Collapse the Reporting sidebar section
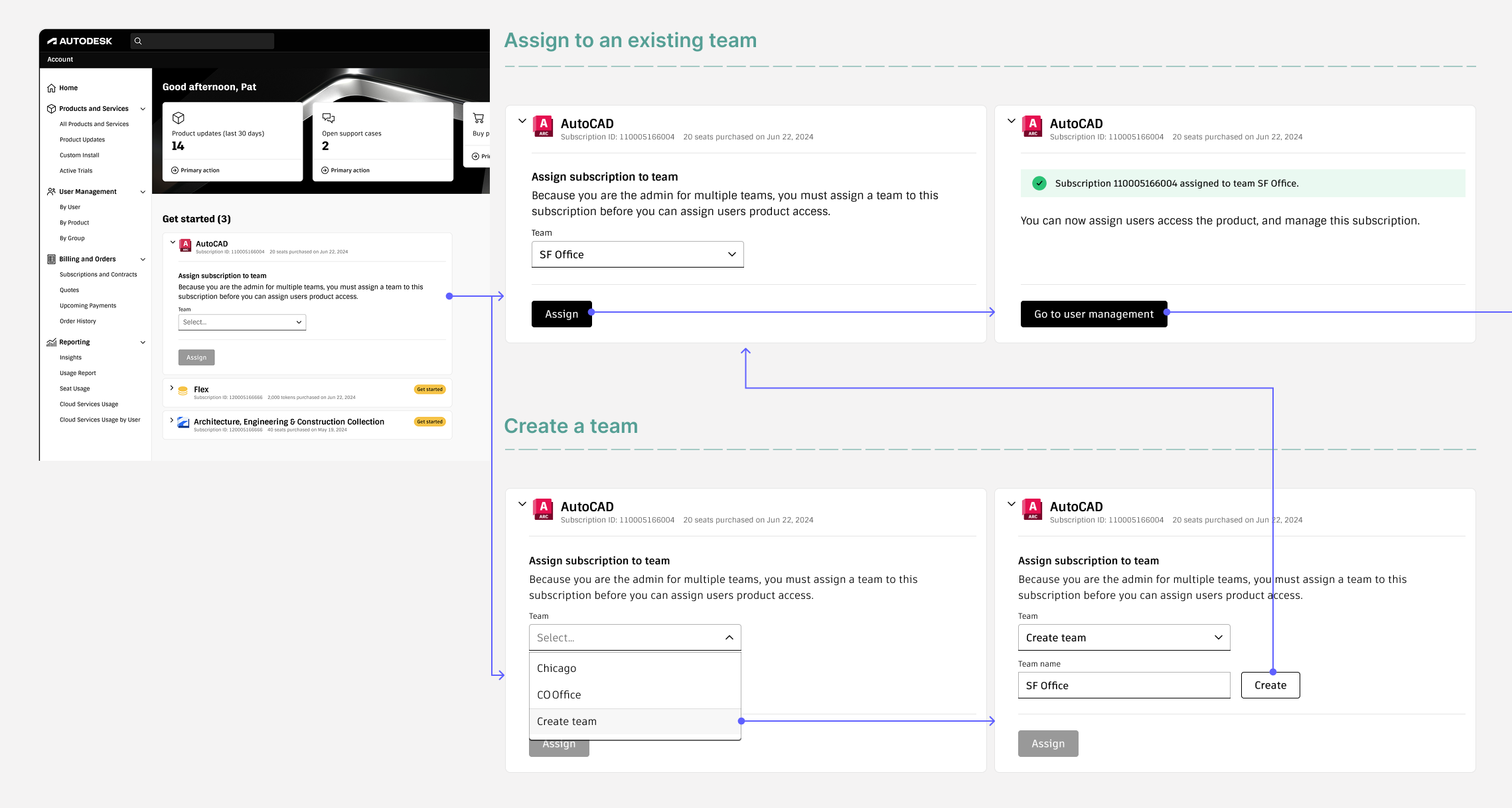Screen dimensions: 1512x808 coord(143,343)
